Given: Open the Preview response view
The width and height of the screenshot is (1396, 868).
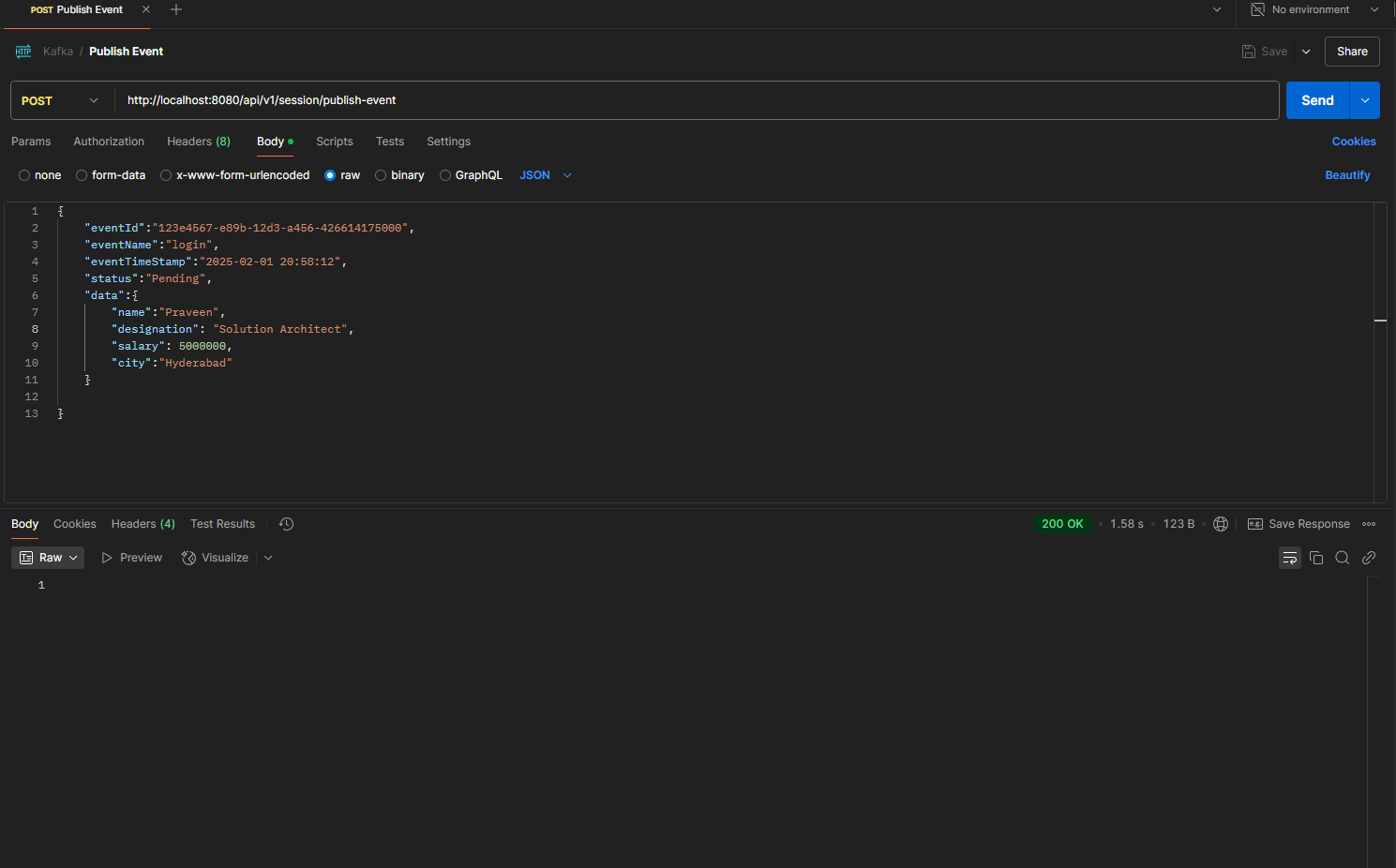Looking at the screenshot, I should click(x=132, y=558).
